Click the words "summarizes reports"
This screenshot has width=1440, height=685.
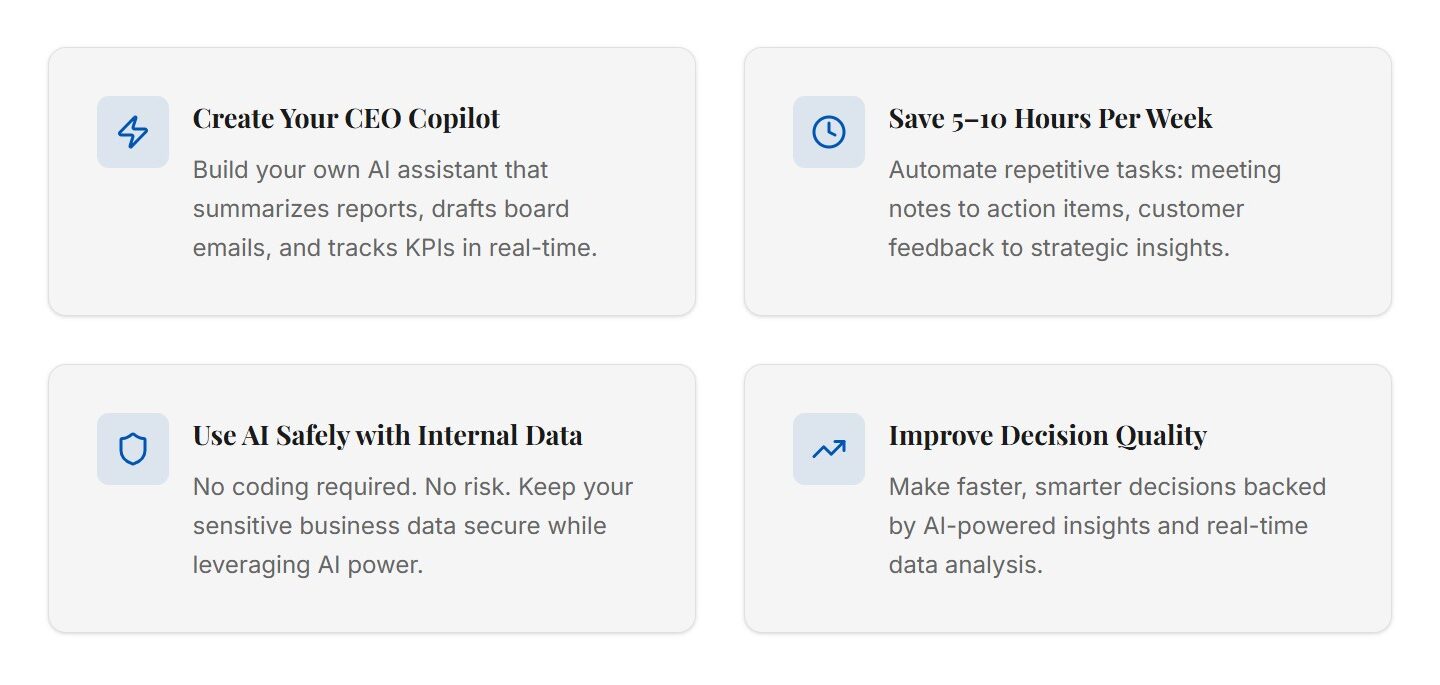tap(293, 209)
